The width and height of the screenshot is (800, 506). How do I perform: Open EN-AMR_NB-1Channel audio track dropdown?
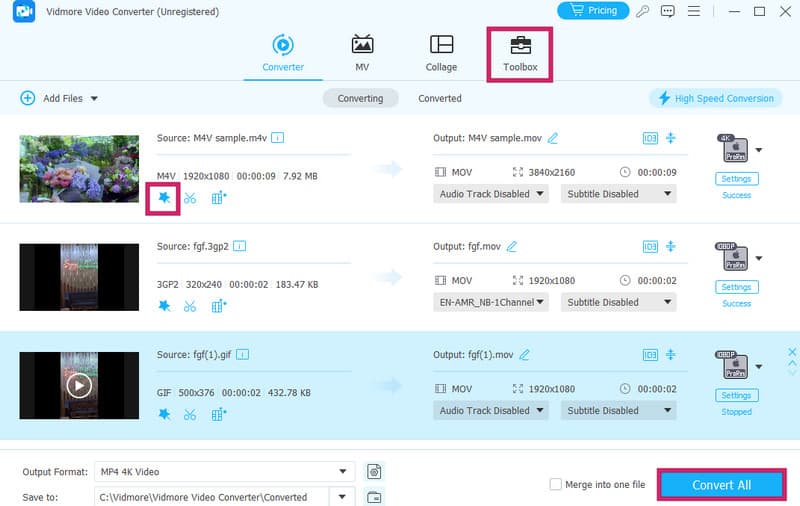pos(491,302)
